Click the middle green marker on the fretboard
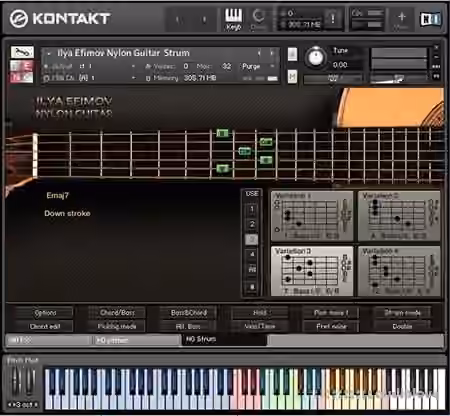The image size is (450, 416). (245, 151)
